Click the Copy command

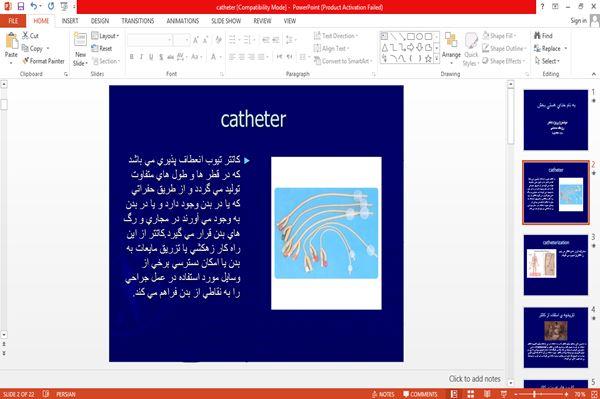(33, 49)
